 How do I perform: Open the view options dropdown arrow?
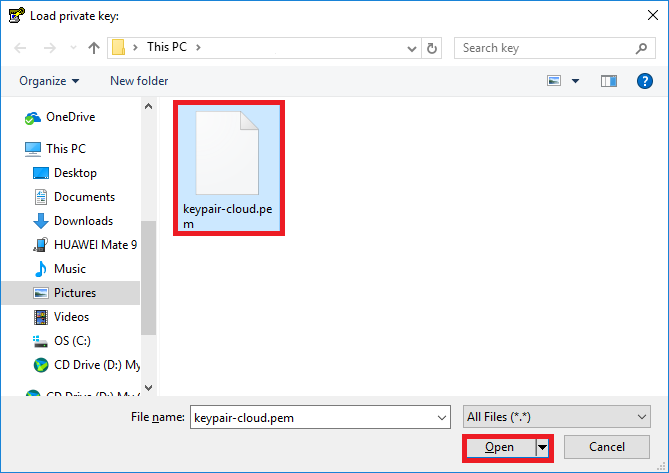(576, 81)
